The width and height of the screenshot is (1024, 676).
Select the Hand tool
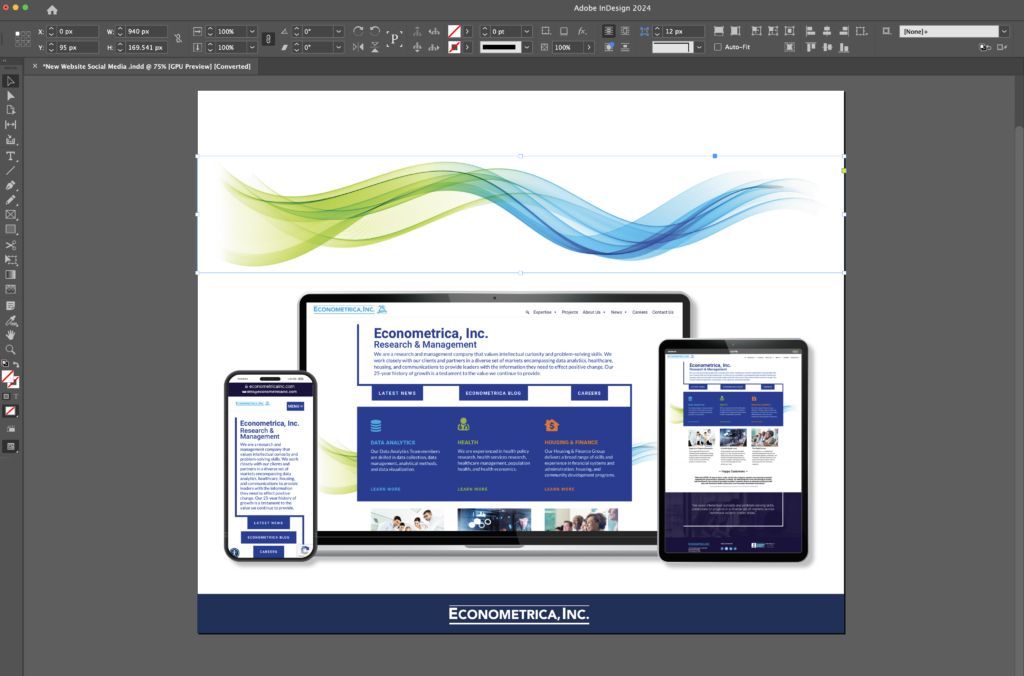tap(10, 334)
